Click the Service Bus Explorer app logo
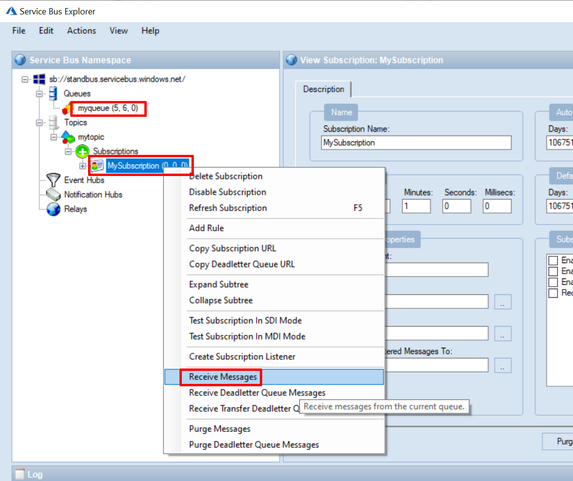 click(x=11, y=11)
